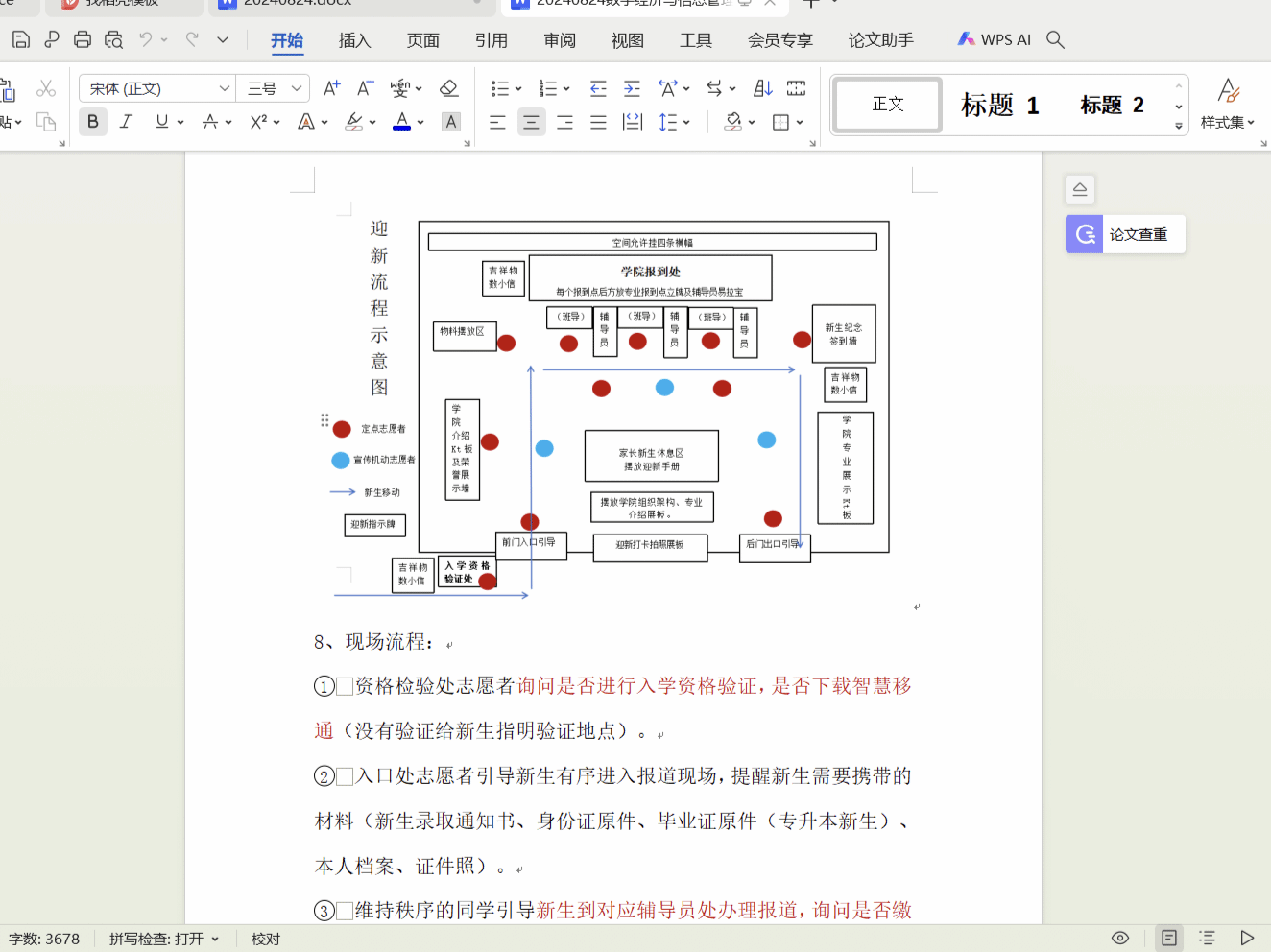Toggle eye protection mode in status bar

pyautogui.click(x=1119, y=938)
